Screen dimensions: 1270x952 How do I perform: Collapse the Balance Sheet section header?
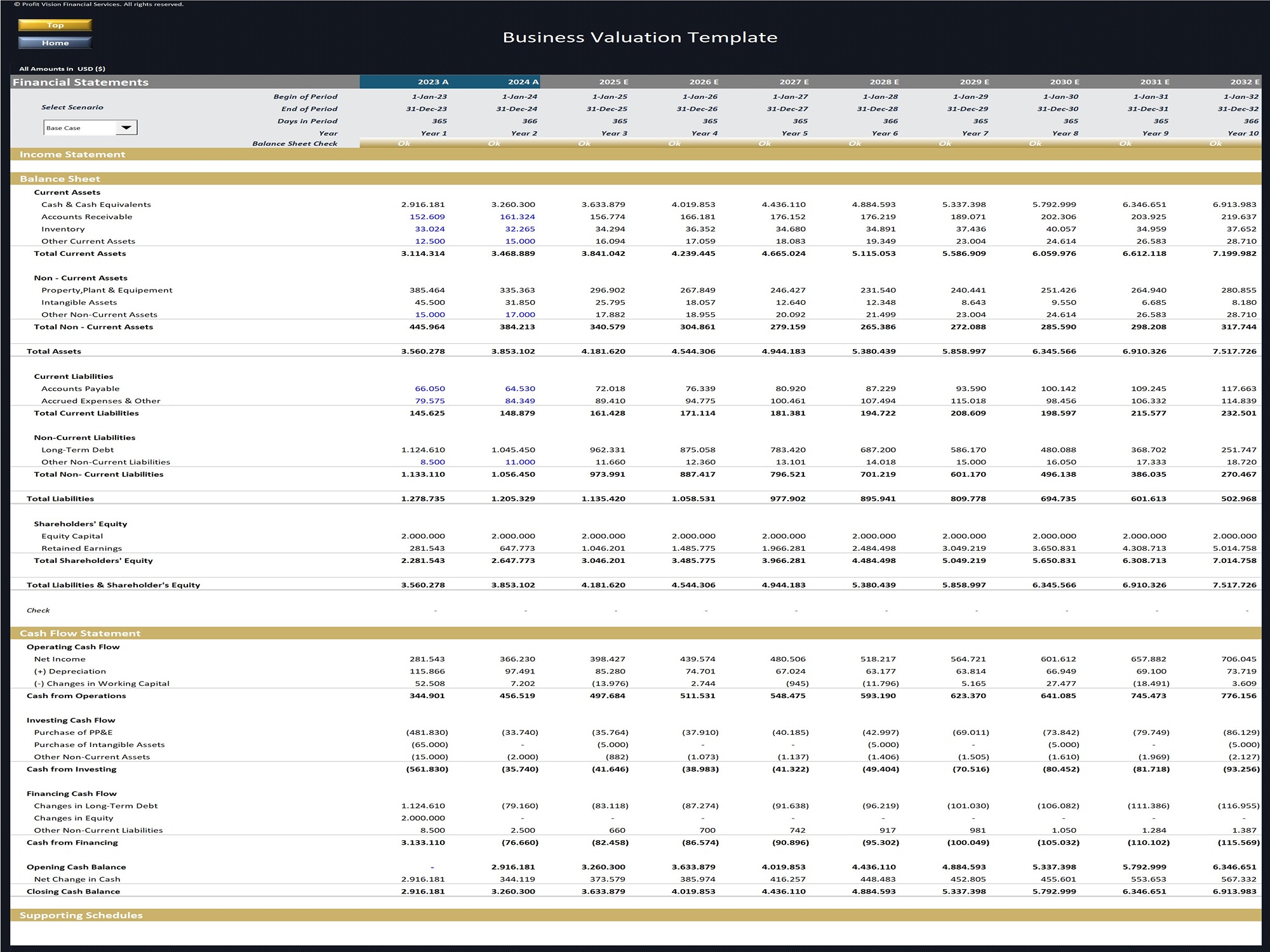[60, 179]
